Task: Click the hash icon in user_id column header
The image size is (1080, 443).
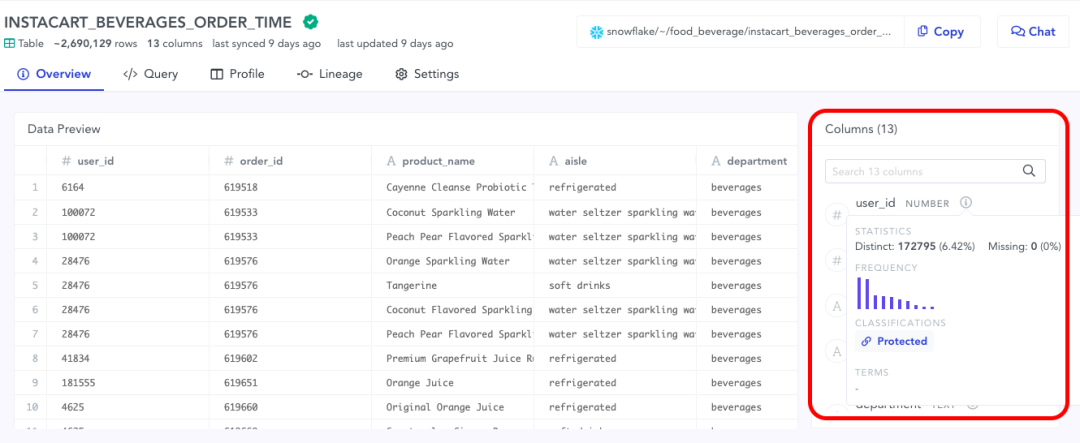Action: (x=66, y=161)
